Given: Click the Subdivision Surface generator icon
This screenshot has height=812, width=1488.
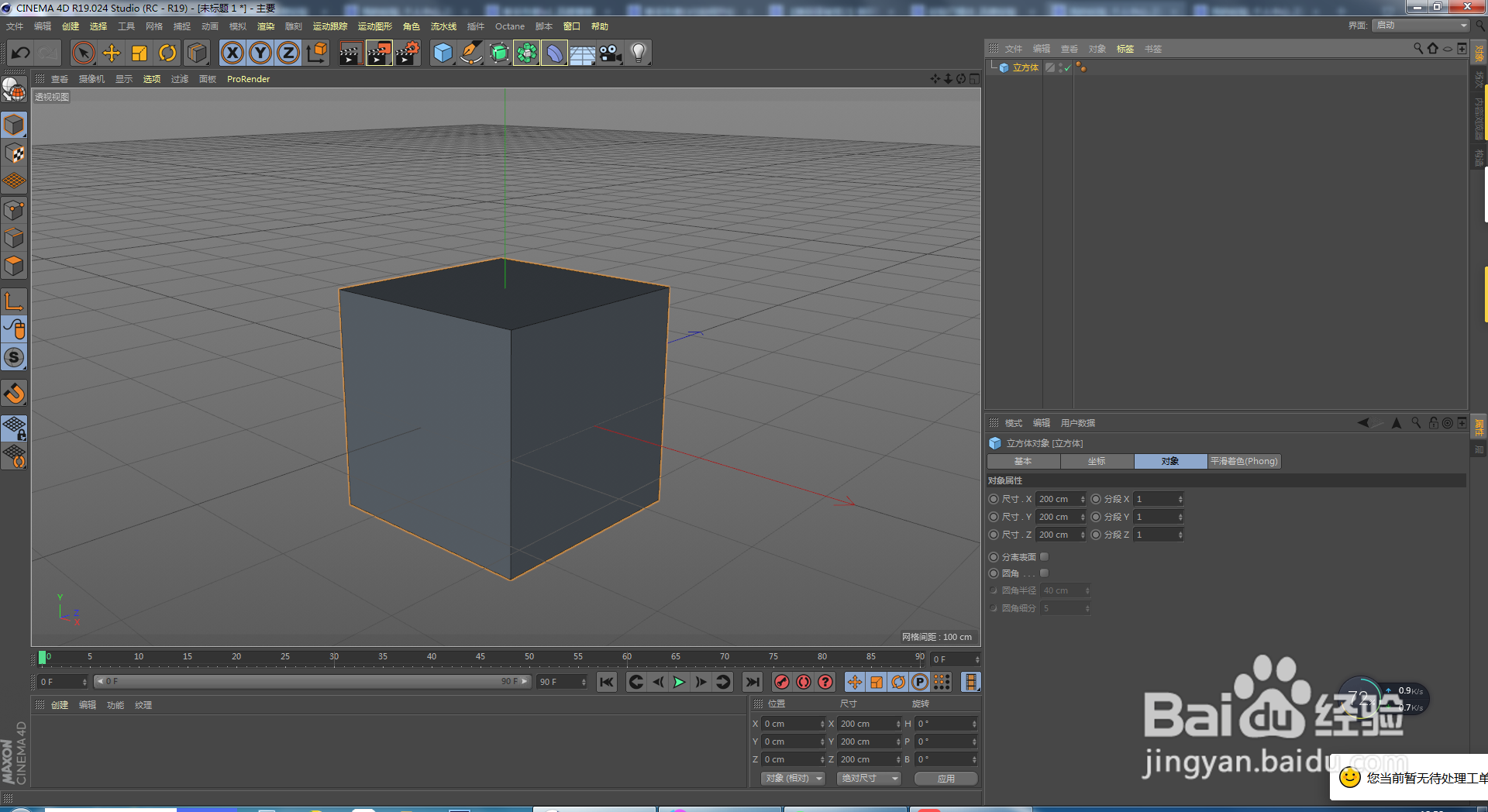Looking at the screenshot, I should coord(498,53).
